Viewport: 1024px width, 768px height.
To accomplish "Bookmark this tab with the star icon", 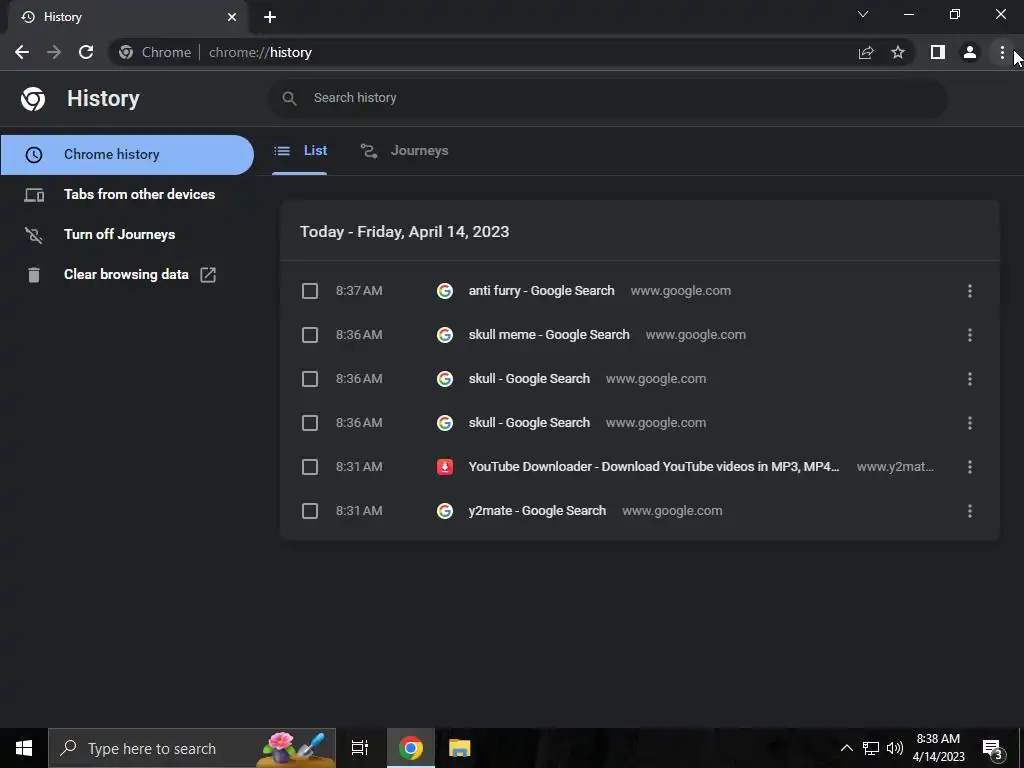I will 898,52.
